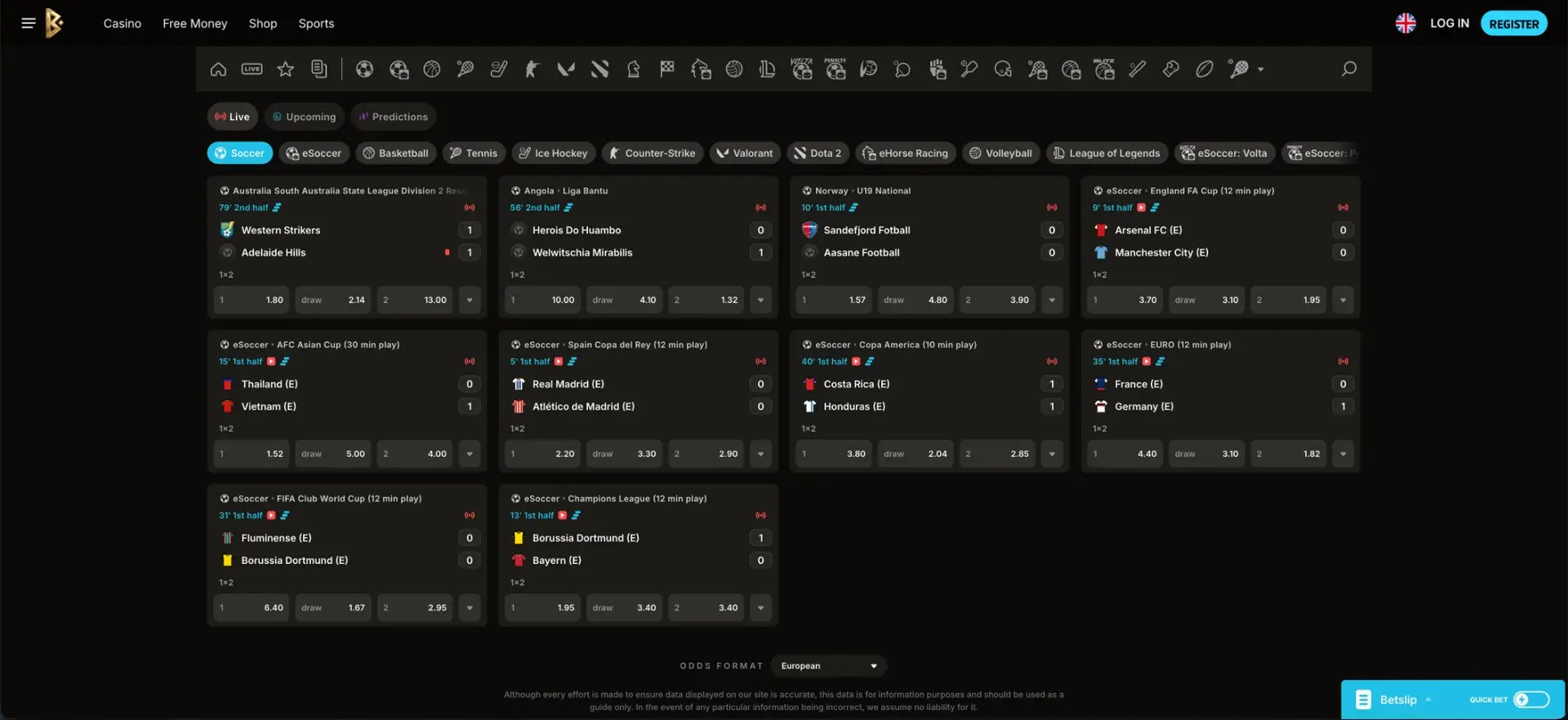Expand more markets for Real Madrid (E) match
This screenshot has height=720, width=1568.
(760, 454)
